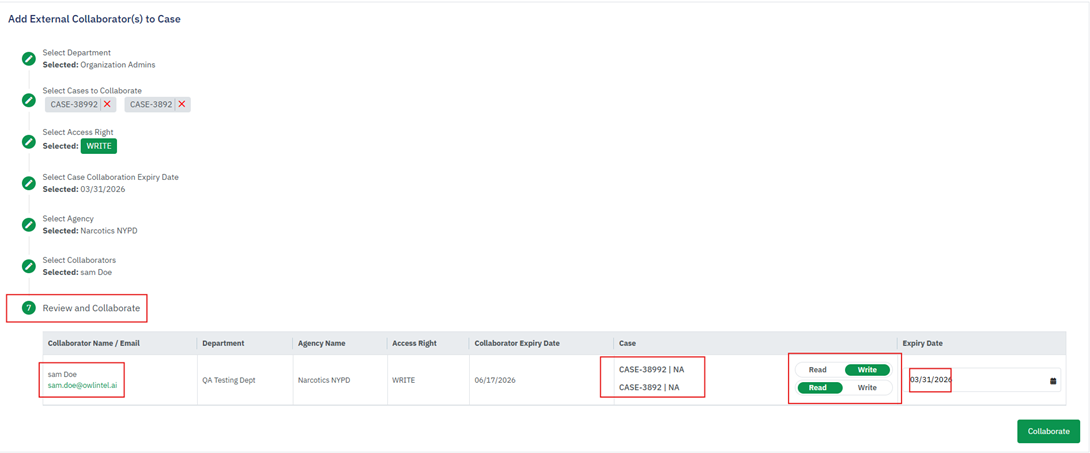Select Read access for CASE-3892
The width and height of the screenshot is (1090, 453).
818,388
